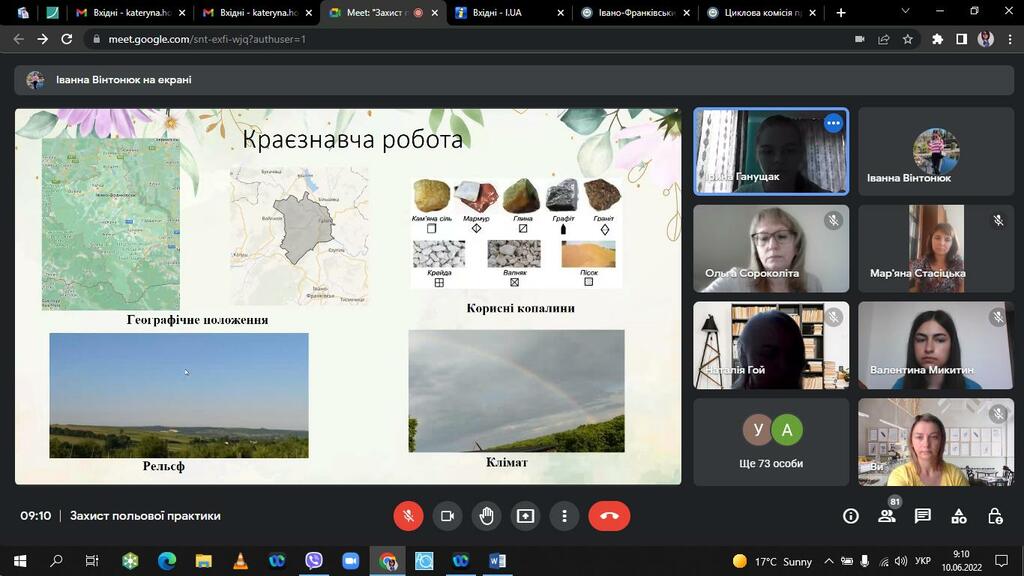Show the participants list
The height and width of the screenshot is (576, 1024).
tap(887, 517)
